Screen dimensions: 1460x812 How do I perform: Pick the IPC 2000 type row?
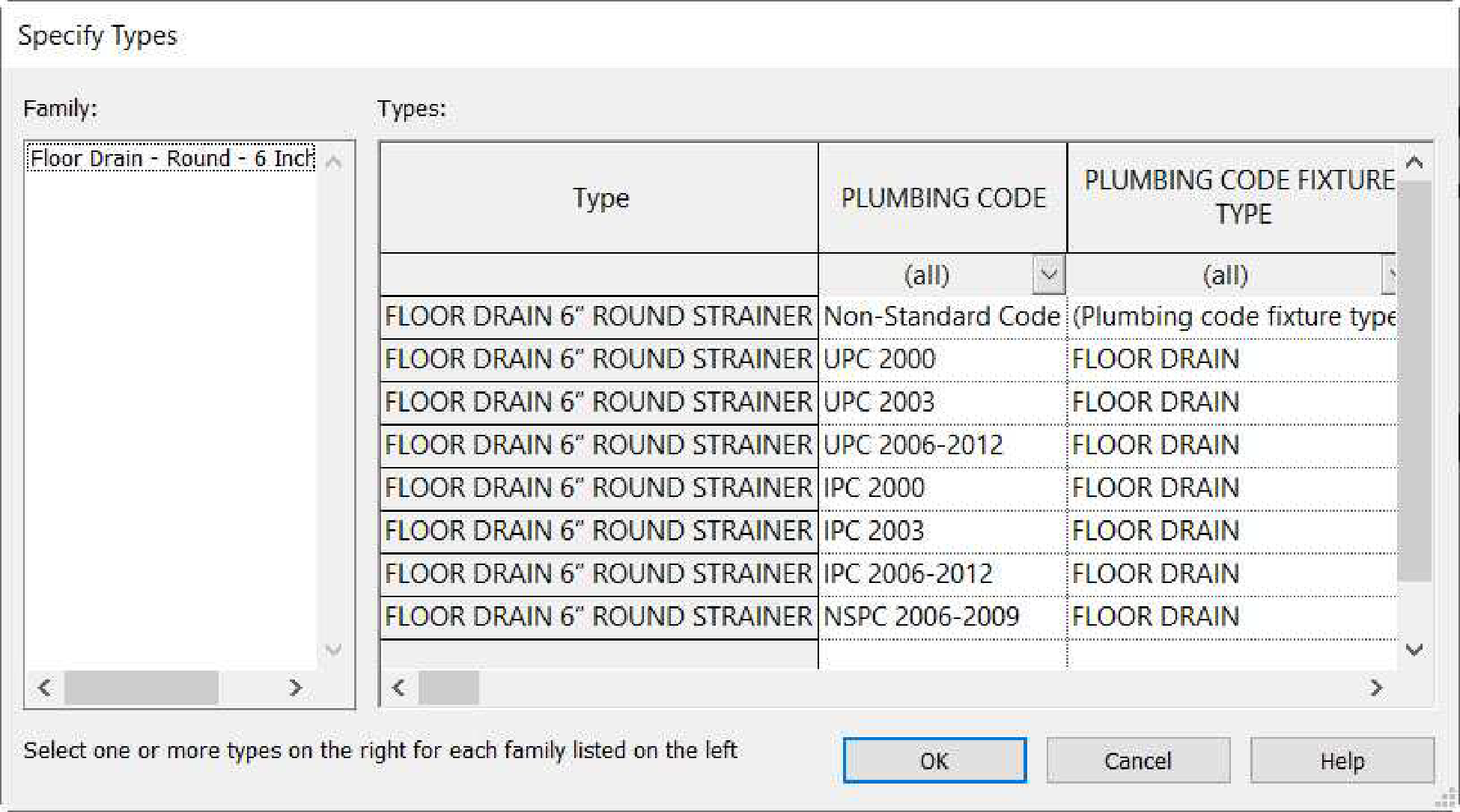coord(598,488)
